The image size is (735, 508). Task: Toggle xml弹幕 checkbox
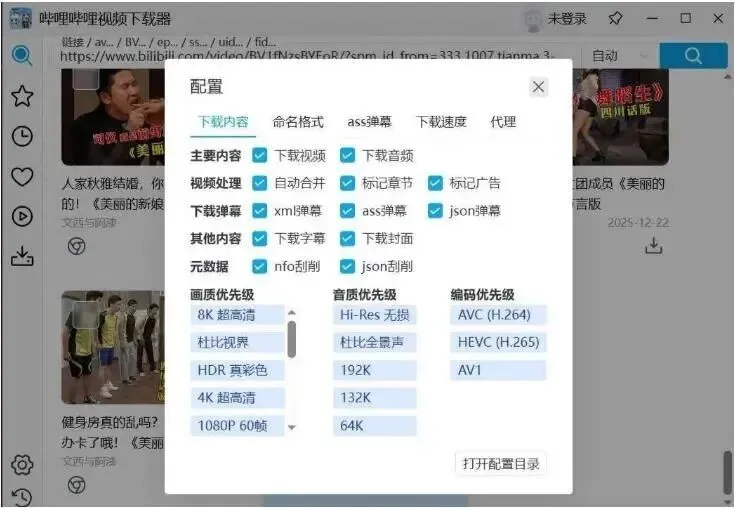(x=259, y=210)
